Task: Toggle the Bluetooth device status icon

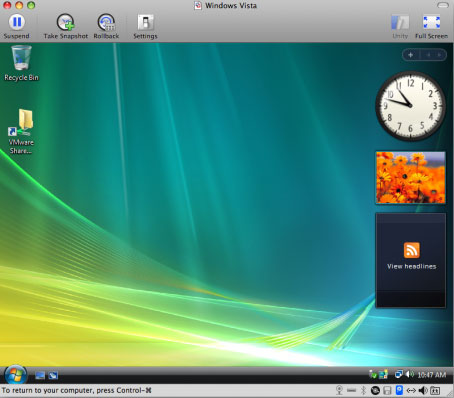Action: tap(363, 390)
